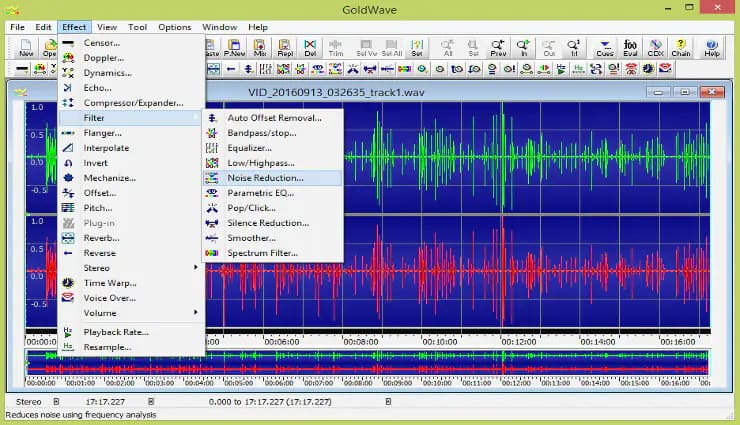Image resolution: width=740 pixels, height=425 pixels.
Task: Open the CDX toolbar icon
Action: 656,48
